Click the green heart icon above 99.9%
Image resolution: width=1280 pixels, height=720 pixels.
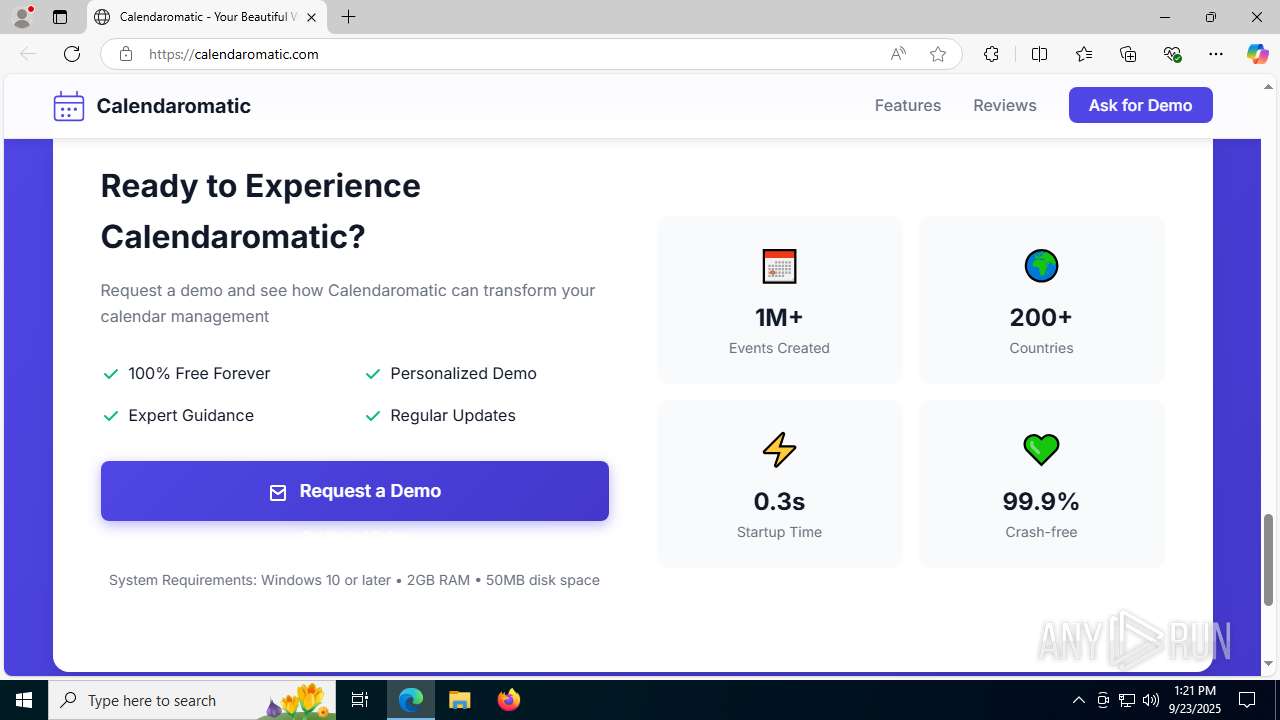coord(1041,450)
